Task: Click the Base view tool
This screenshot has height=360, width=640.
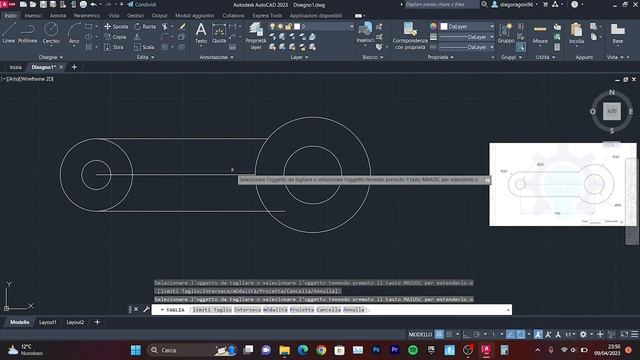Action: (618, 33)
